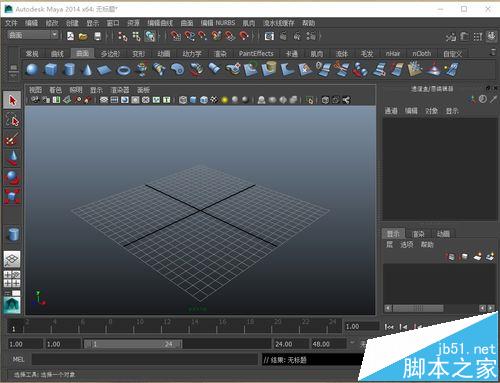Open the shelf options menu at left
The width and height of the screenshot is (500, 383).
tap(13, 76)
